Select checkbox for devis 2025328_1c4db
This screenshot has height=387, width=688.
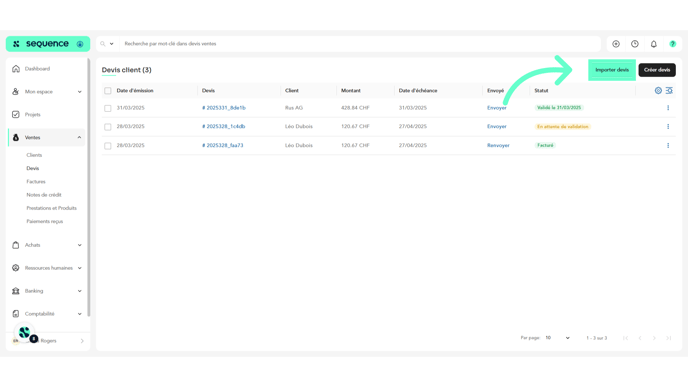coord(108,127)
